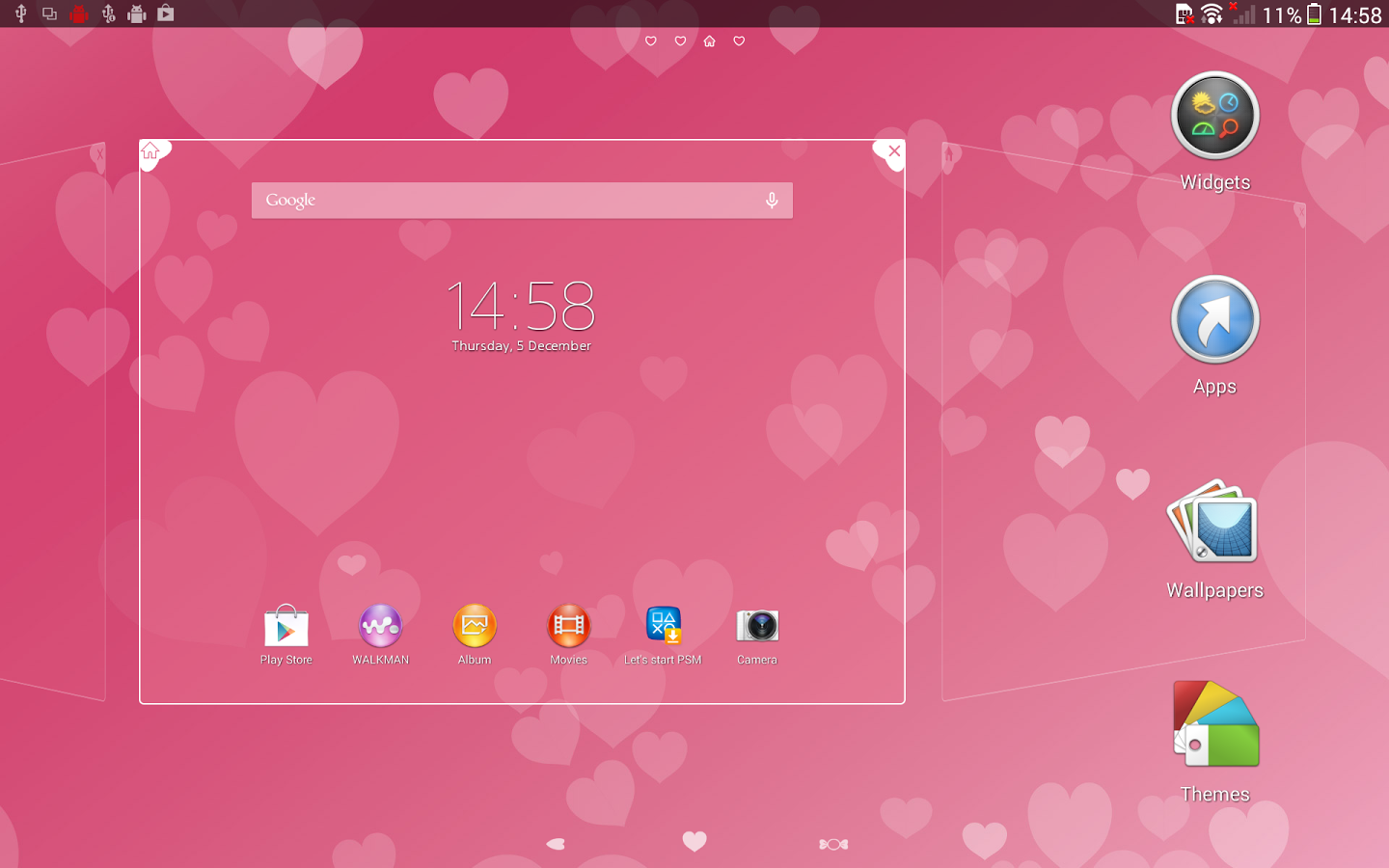Image resolution: width=1389 pixels, height=868 pixels.
Task: Tap the Movies app icon
Action: pos(568,626)
